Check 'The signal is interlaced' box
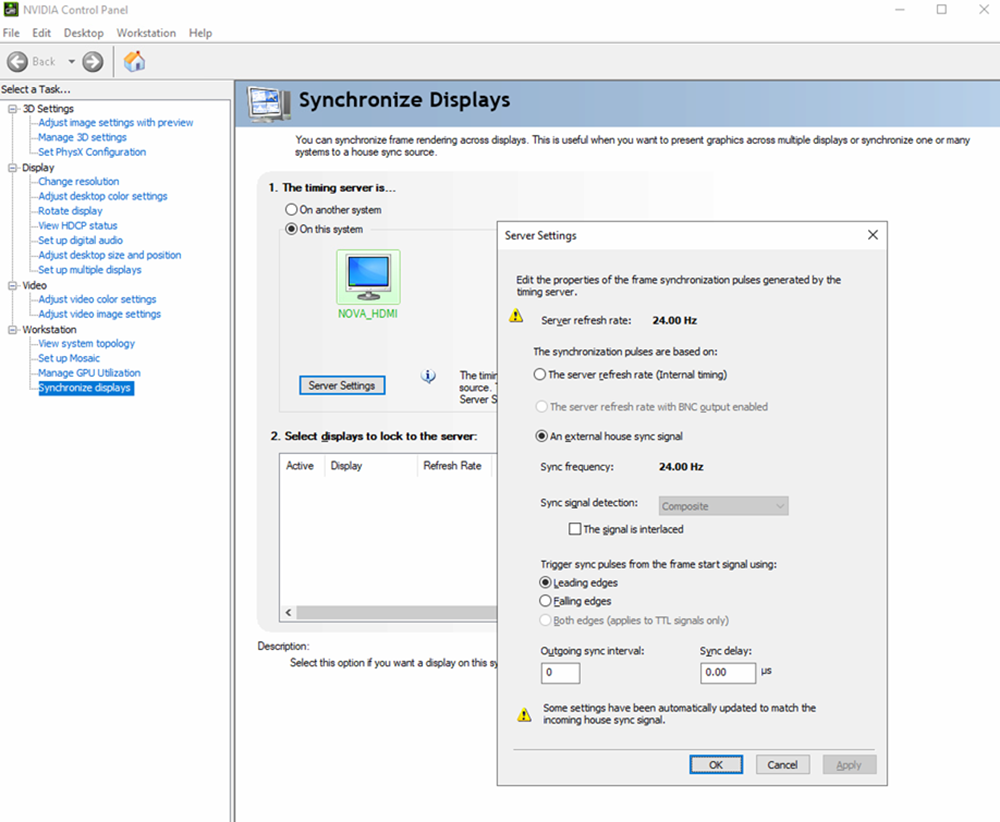1000x822 pixels. 575,529
